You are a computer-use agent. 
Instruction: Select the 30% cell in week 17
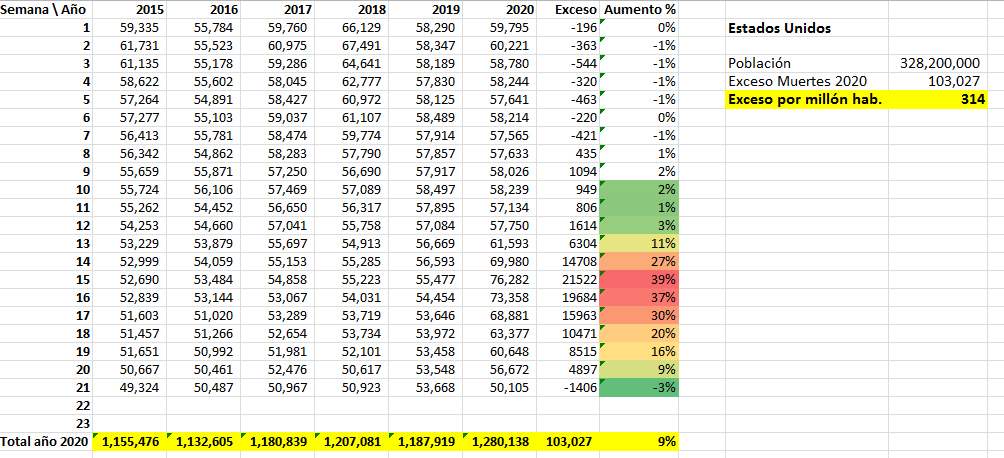(x=639, y=315)
